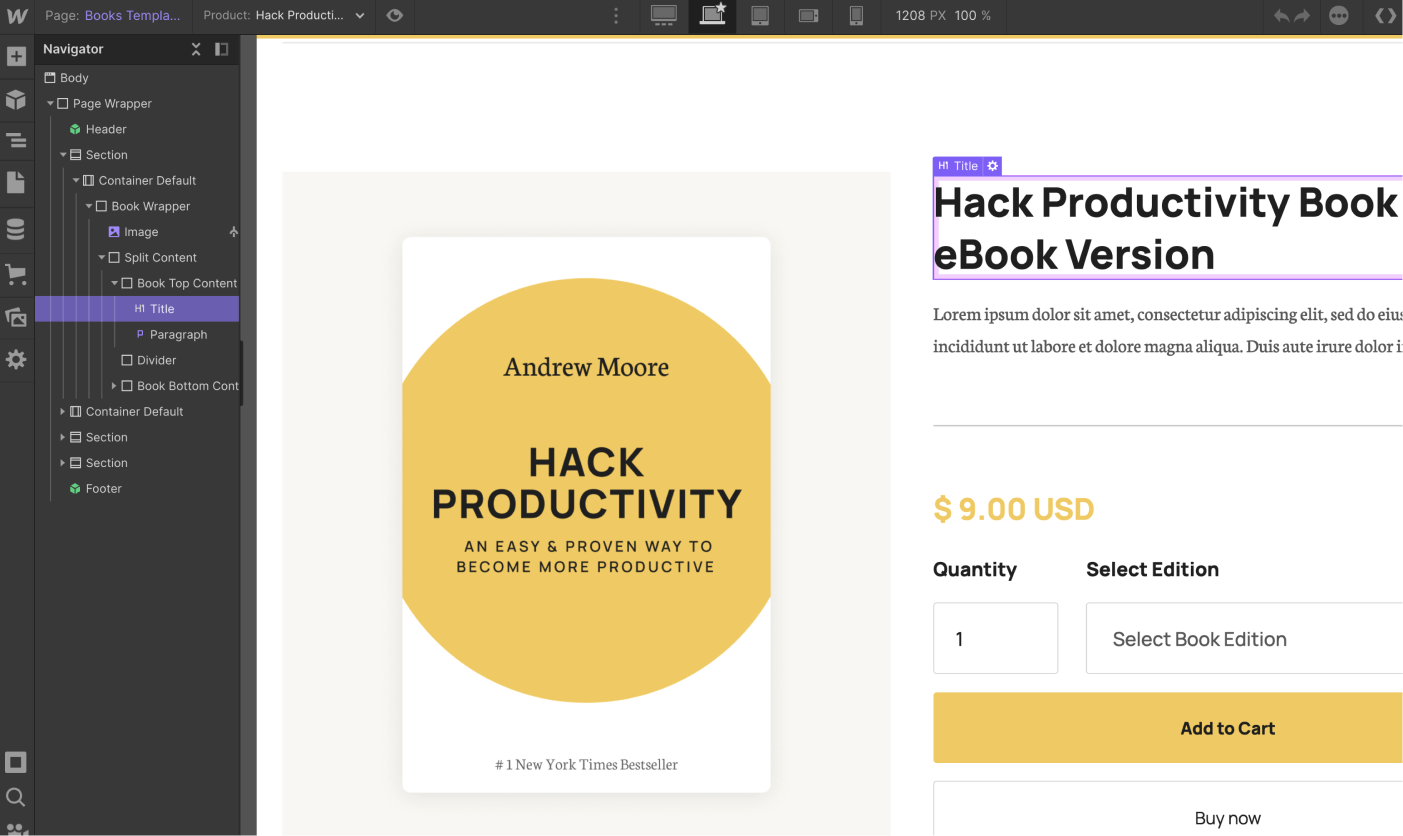Open the Components panel

16,99
